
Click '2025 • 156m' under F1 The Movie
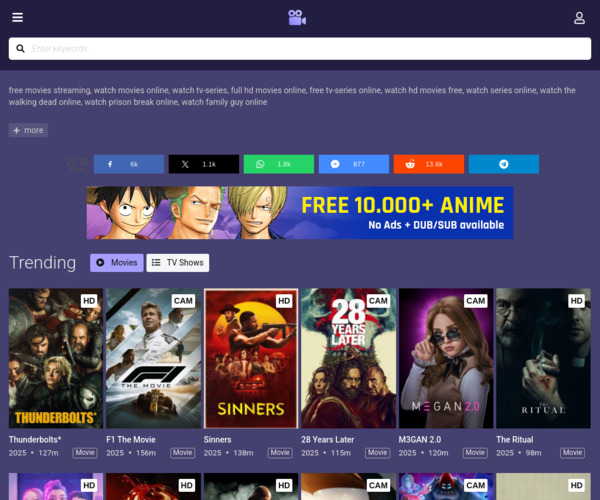(131, 453)
